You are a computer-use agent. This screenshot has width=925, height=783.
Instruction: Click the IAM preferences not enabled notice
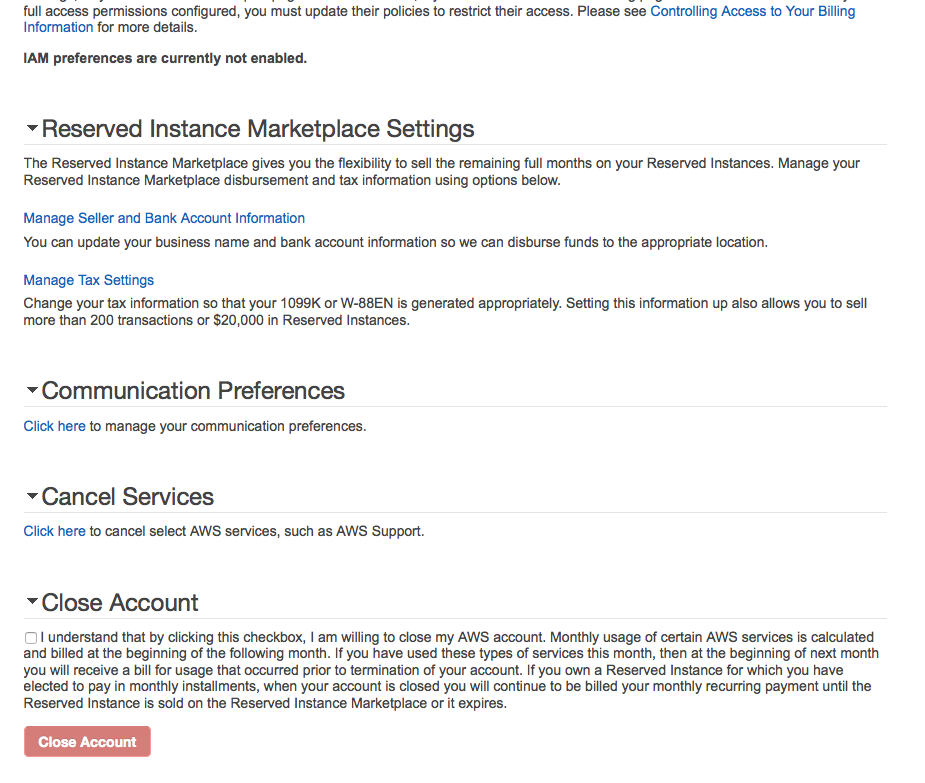(x=165, y=58)
